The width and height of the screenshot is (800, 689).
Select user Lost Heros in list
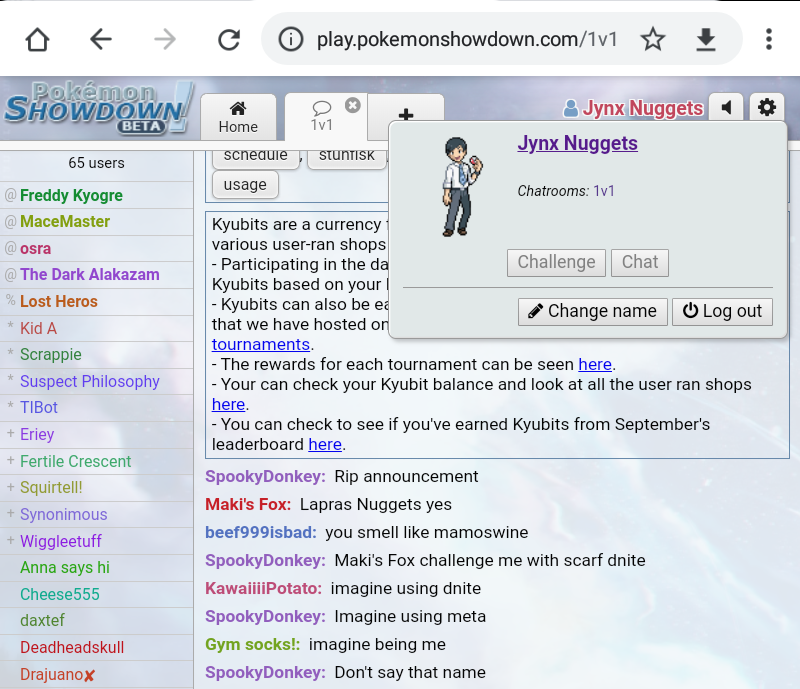(96, 301)
